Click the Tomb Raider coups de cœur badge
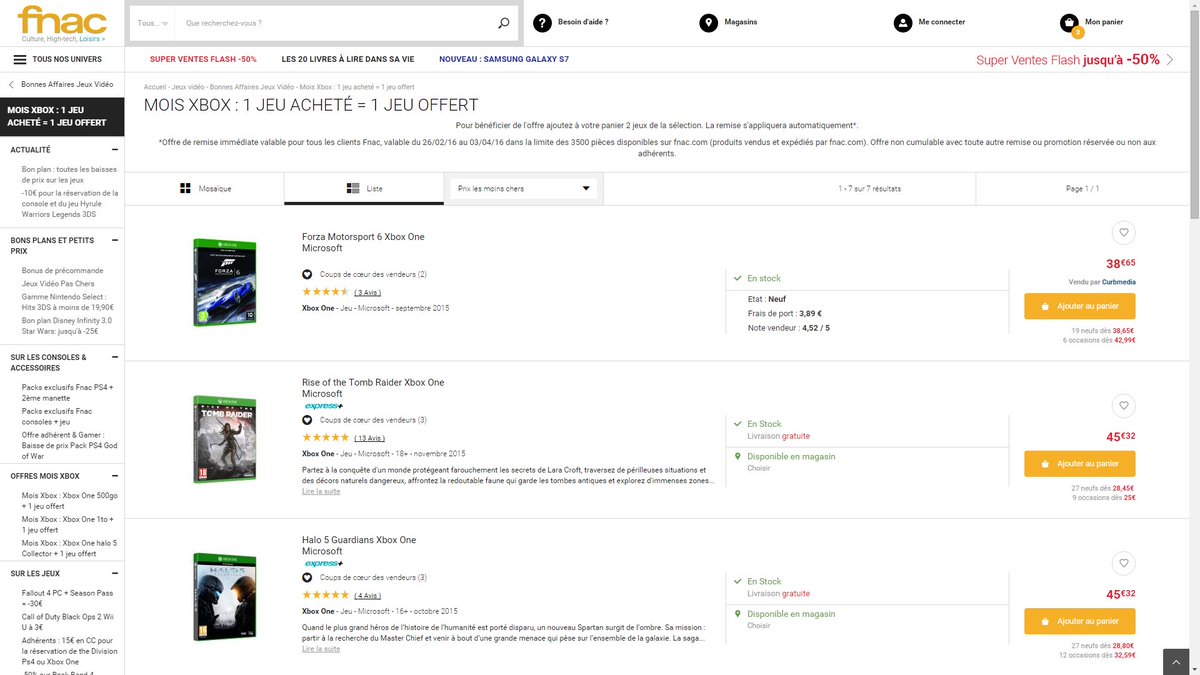Image resolution: width=1200 pixels, height=675 pixels. (365, 420)
